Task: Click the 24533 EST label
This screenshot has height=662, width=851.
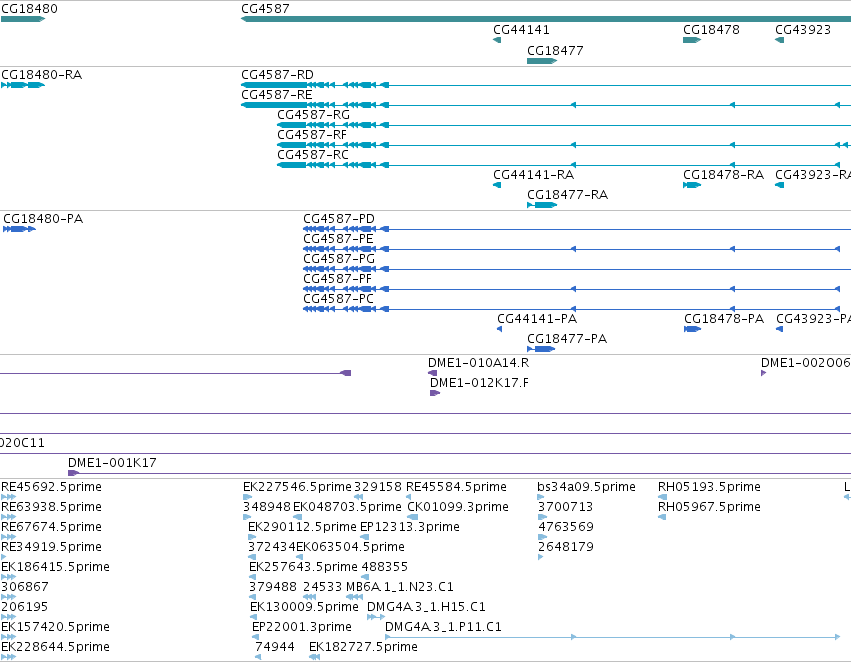Action: click(x=322, y=587)
